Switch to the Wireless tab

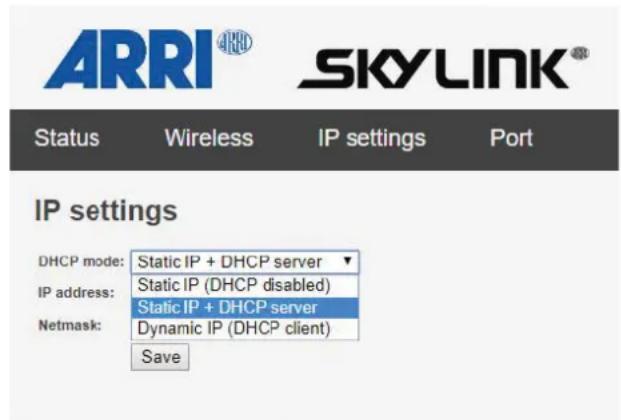tap(209, 138)
